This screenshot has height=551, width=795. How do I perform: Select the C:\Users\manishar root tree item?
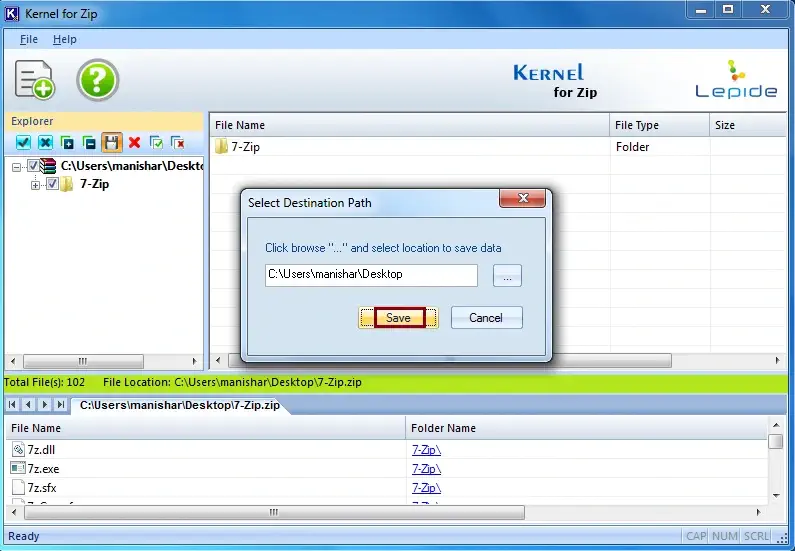[132, 166]
